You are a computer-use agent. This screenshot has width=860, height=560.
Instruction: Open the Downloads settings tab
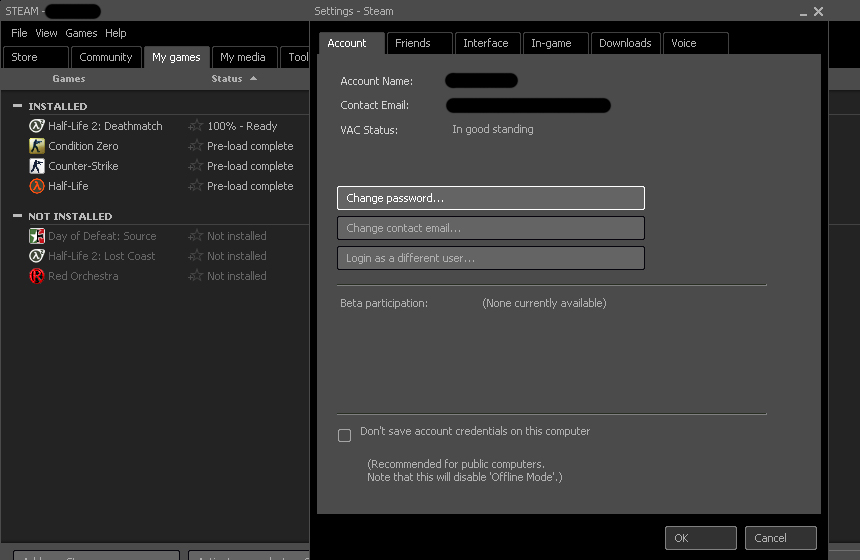(625, 43)
